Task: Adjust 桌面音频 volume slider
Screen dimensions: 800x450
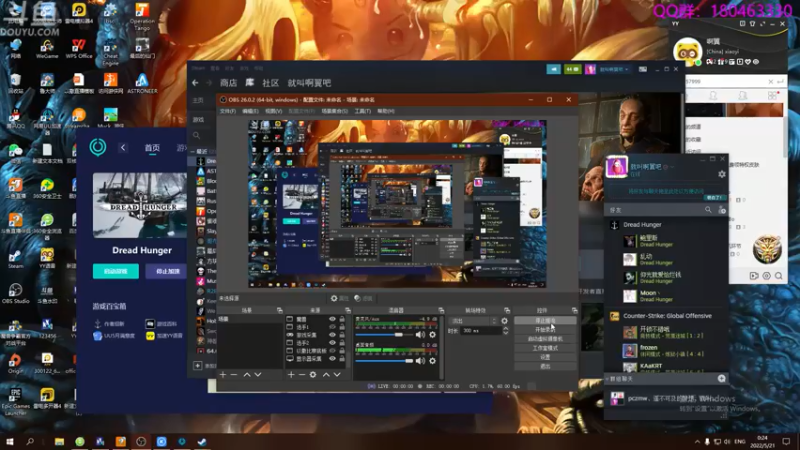Action: point(385,361)
